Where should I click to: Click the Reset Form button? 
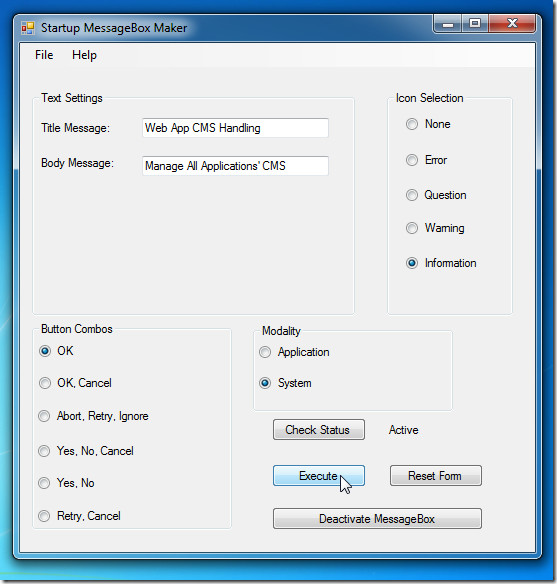[x=436, y=476]
